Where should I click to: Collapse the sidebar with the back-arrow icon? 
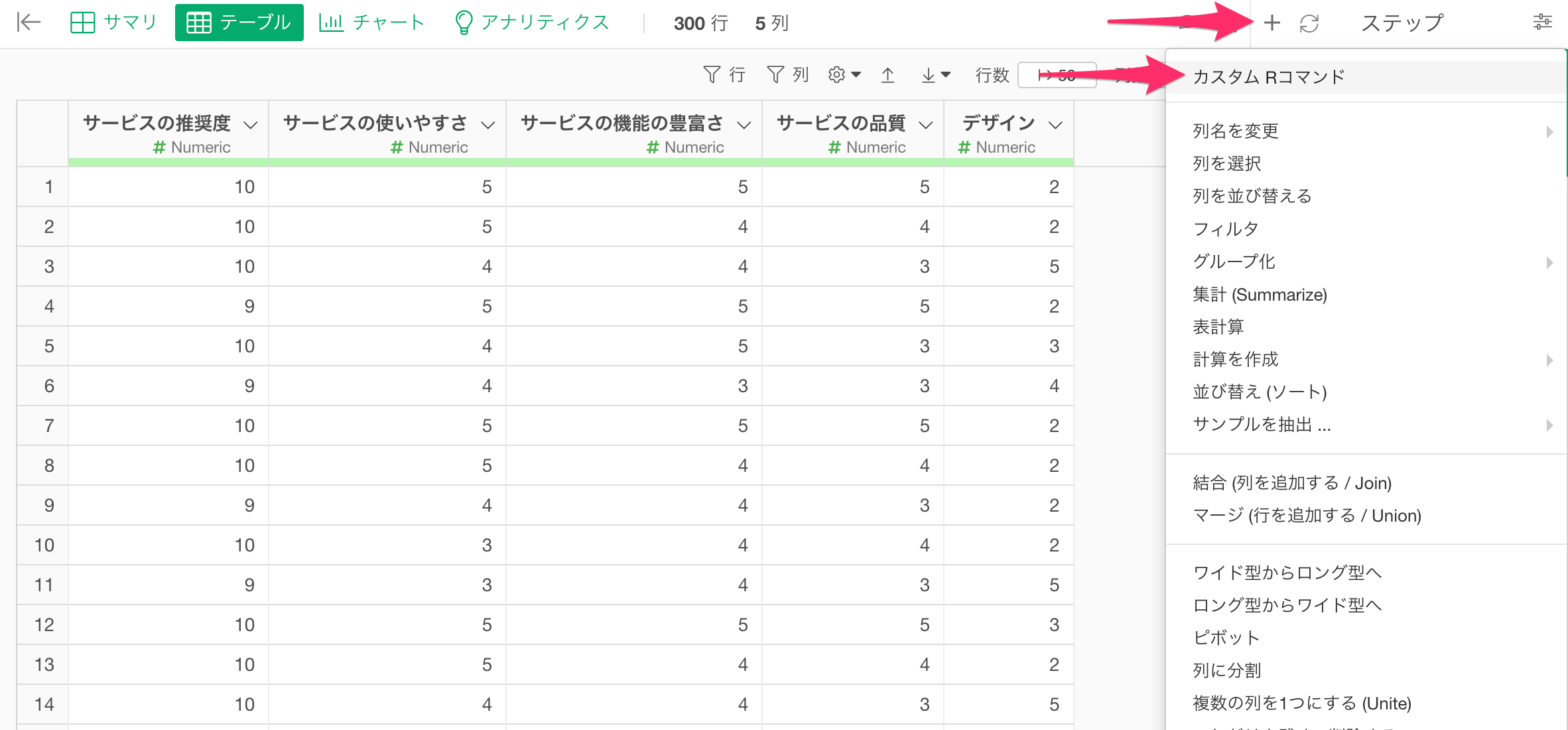click(29, 23)
